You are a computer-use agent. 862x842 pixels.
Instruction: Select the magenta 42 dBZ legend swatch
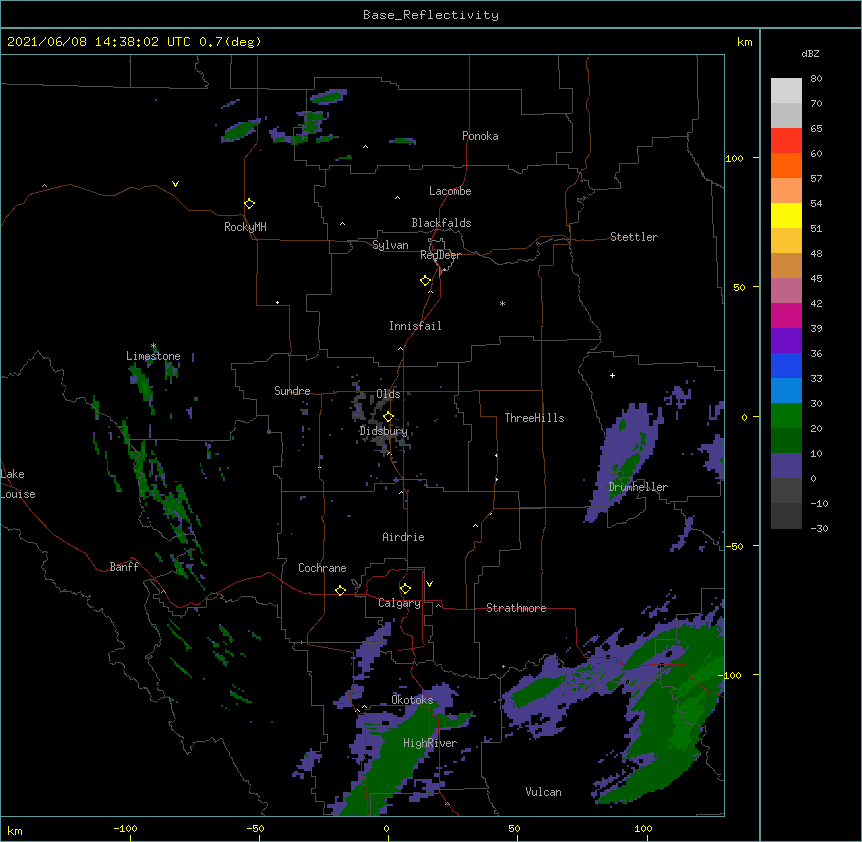point(786,315)
